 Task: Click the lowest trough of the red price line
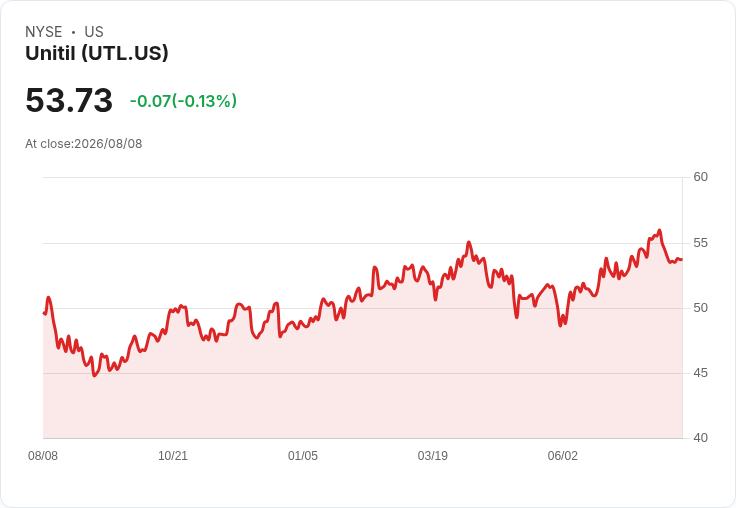[x=94, y=376]
